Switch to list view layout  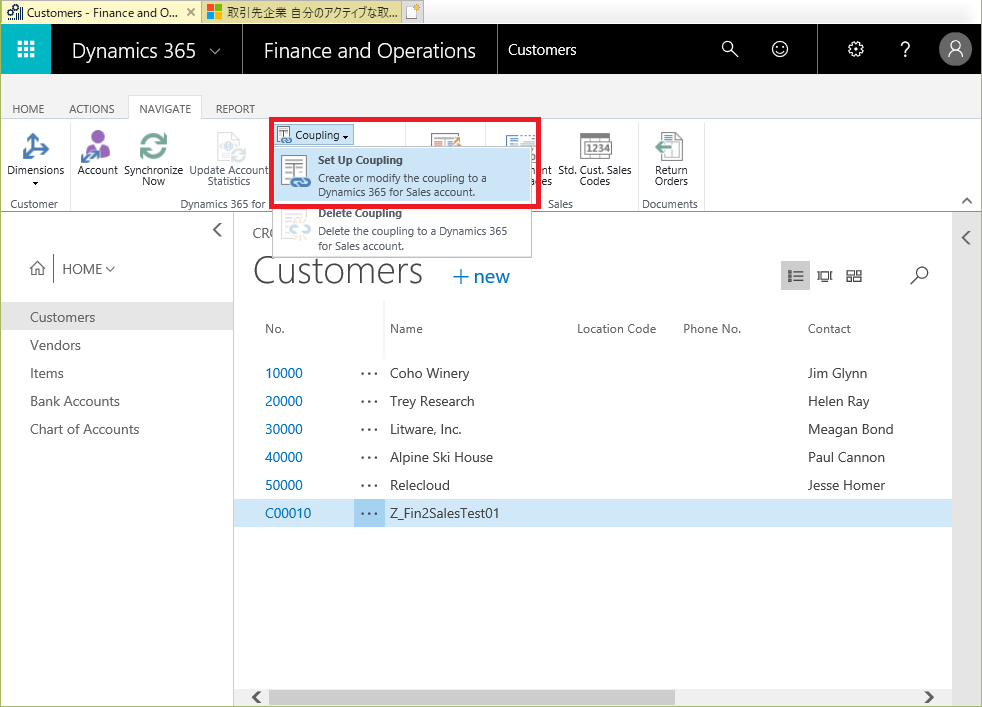pos(795,276)
